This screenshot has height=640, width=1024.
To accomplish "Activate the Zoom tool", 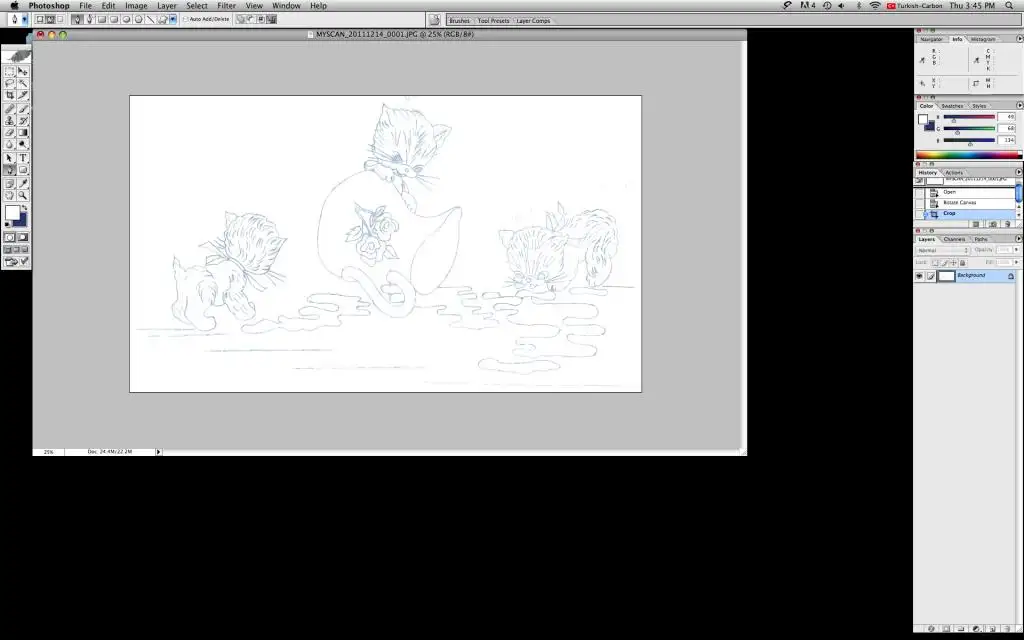I will (x=23, y=195).
